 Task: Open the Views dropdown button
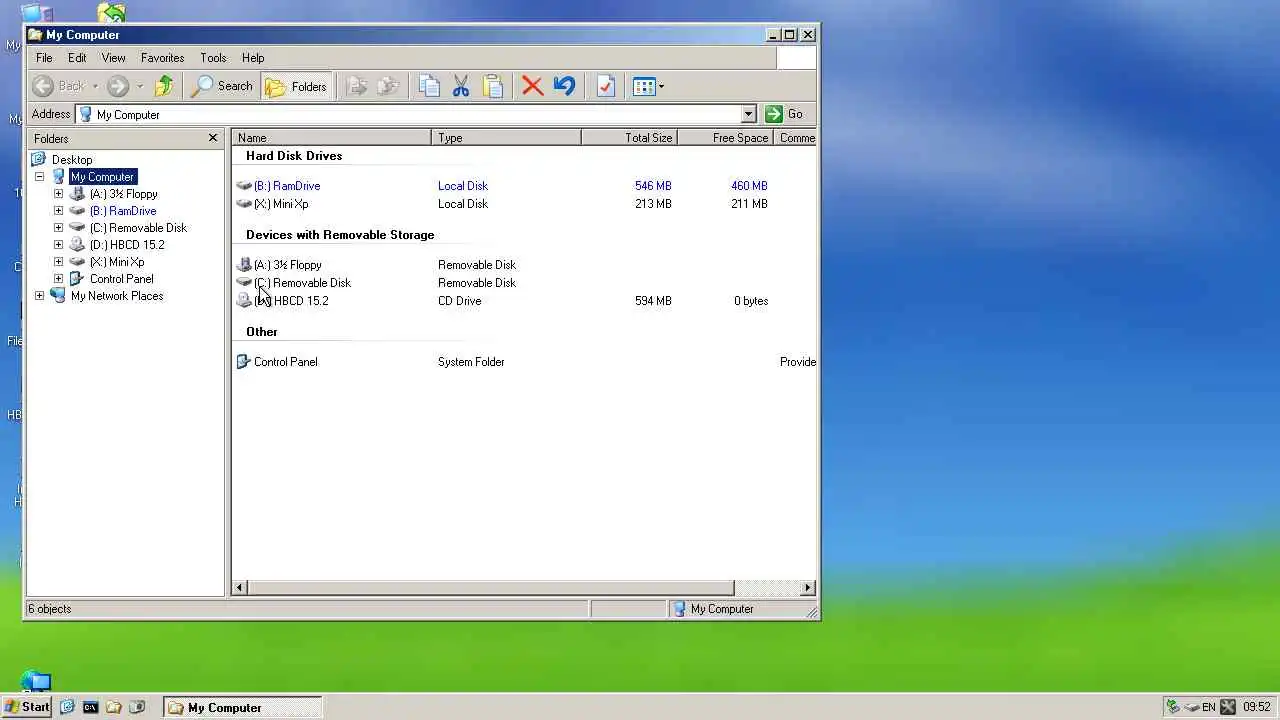(x=648, y=86)
